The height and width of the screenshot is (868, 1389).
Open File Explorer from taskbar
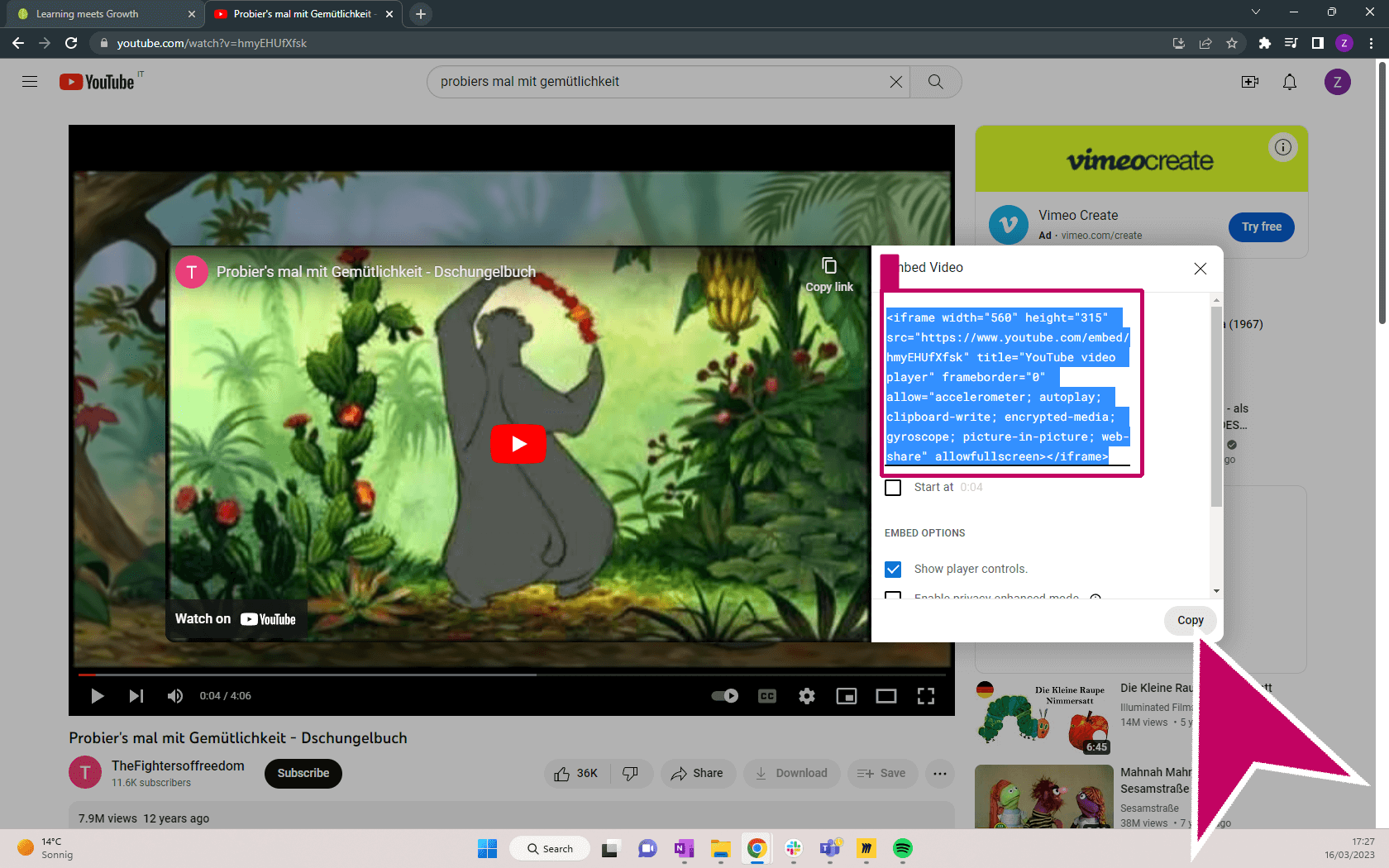721,848
